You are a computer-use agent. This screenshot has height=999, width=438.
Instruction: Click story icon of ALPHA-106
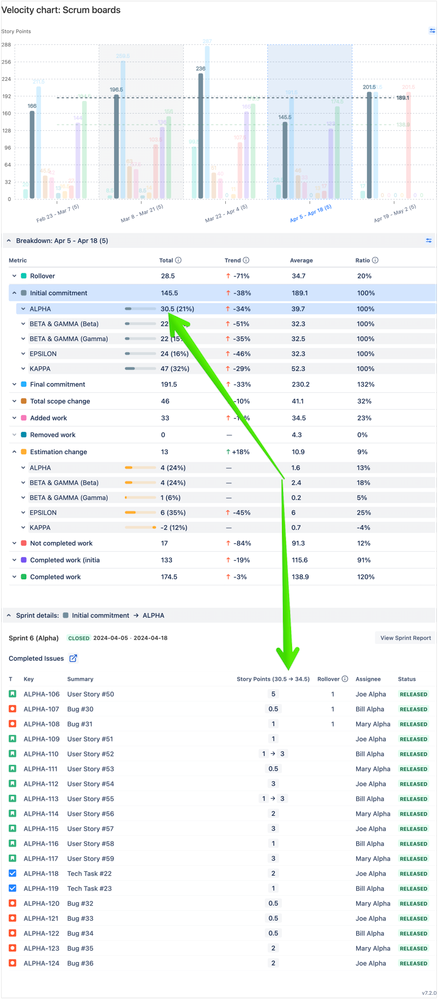tap(12, 694)
